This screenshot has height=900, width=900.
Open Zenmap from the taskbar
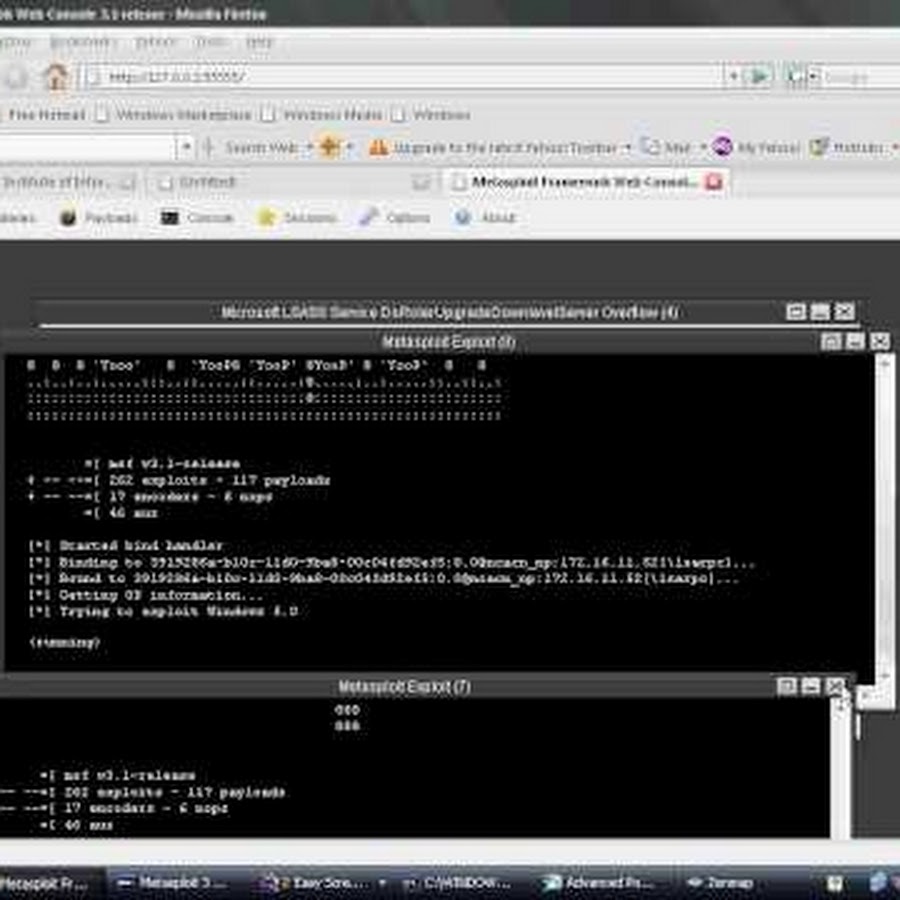click(x=723, y=883)
